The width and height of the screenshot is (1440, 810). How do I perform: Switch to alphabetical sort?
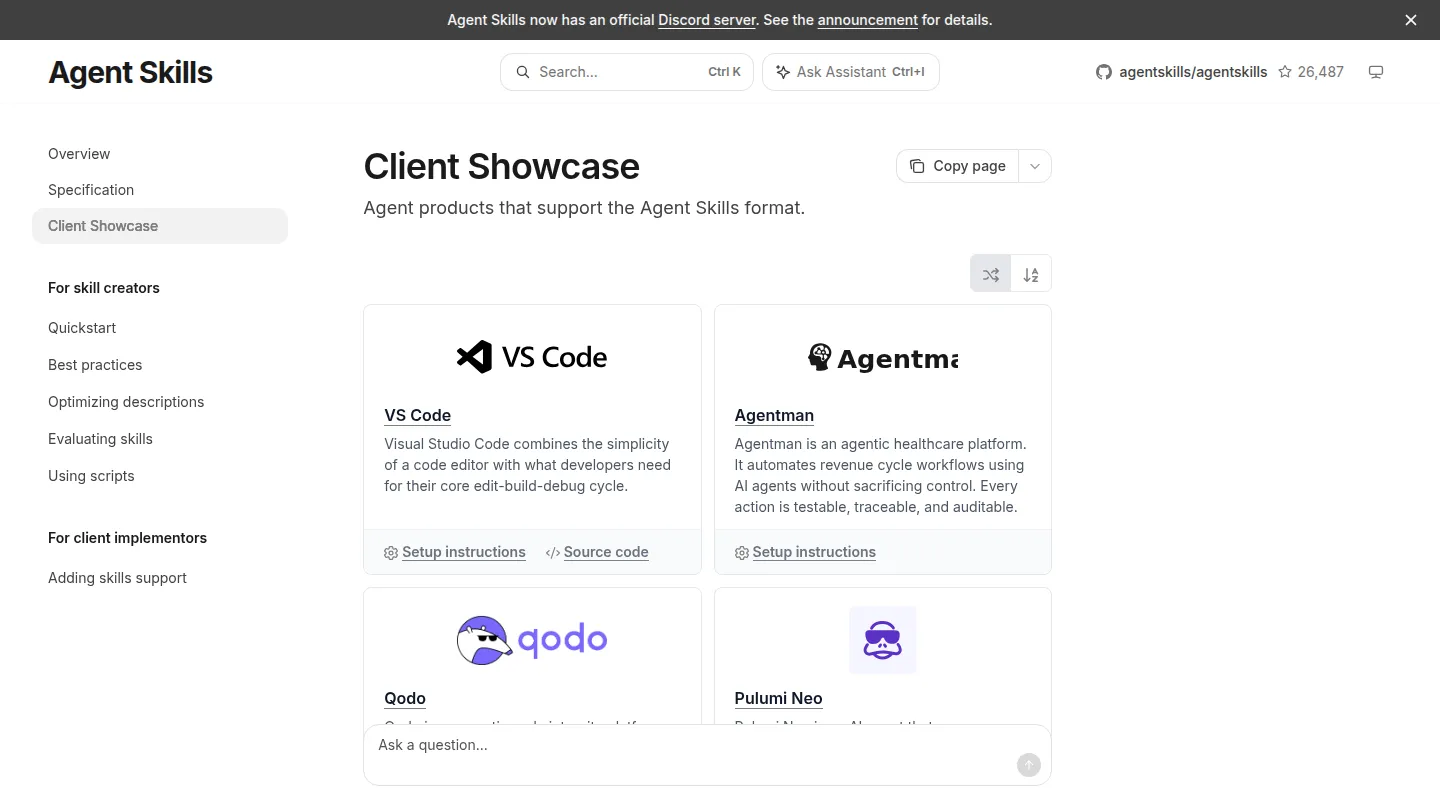tap(1031, 274)
